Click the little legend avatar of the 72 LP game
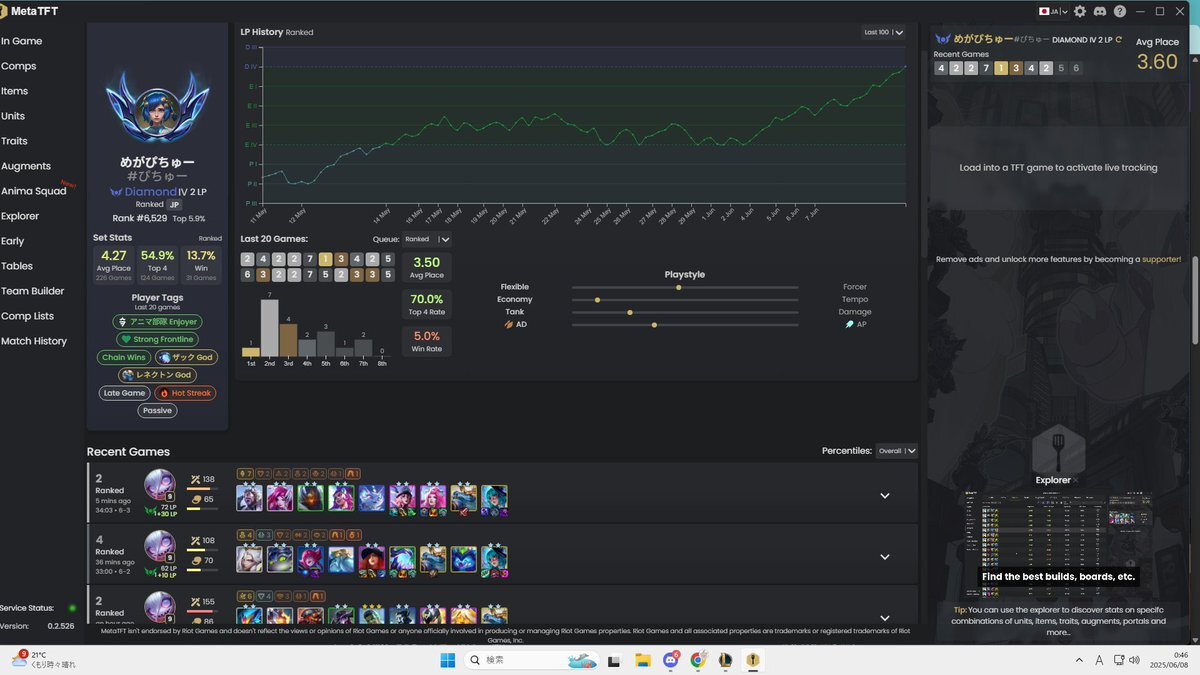 tap(160, 486)
